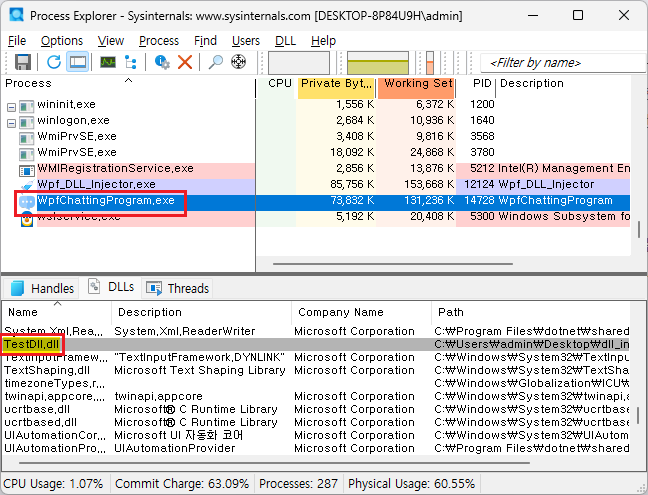Switch to the Handles tab
This screenshot has width=648, height=495.
(x=42, y=288)
